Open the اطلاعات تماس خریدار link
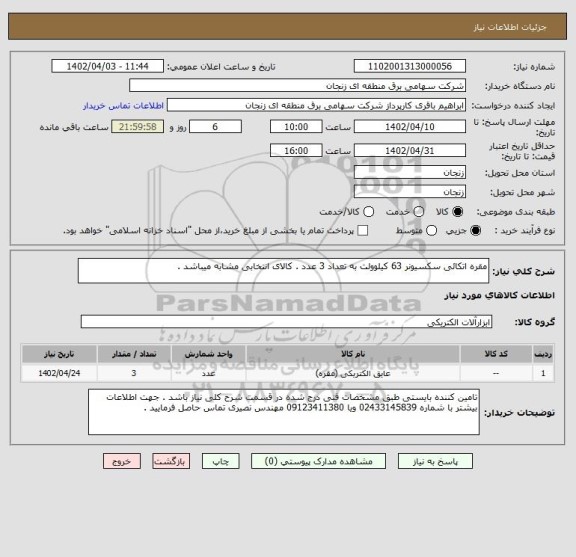Image resolution: width=576 pixels, height=557 pixels. [x=123, y=106]
